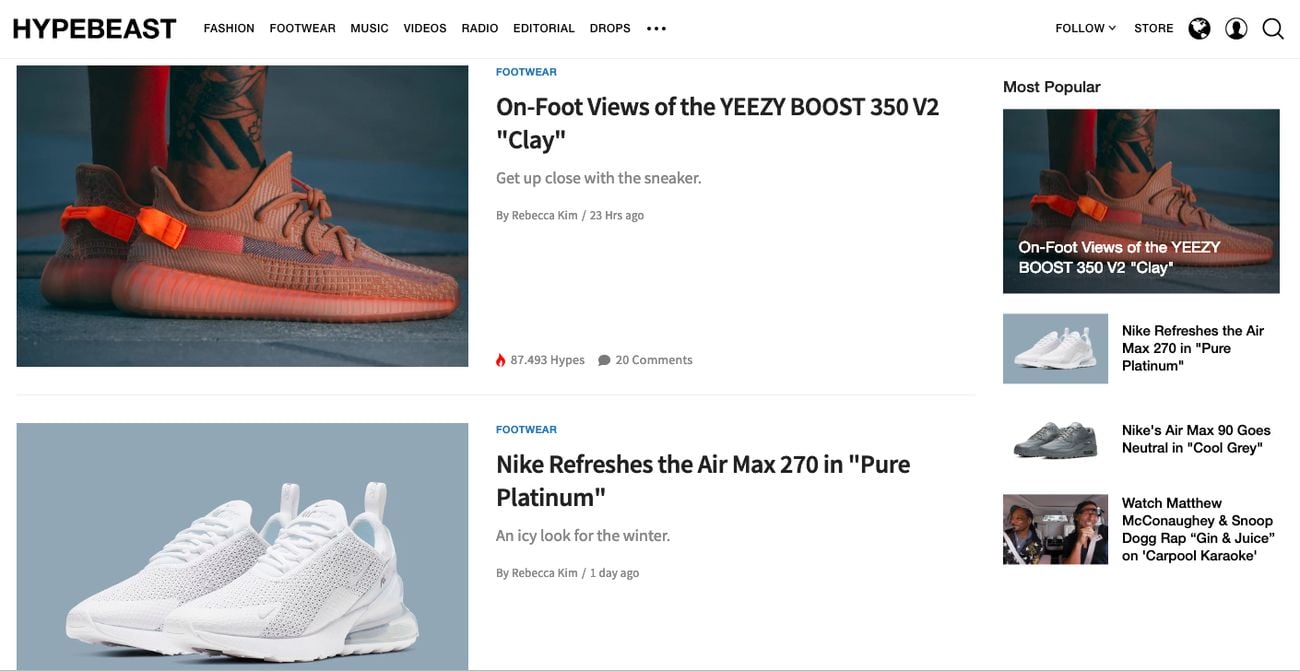Open the FASHION menu item
This screenshot has height=671, width=1300.
click(x=229, y=28)
